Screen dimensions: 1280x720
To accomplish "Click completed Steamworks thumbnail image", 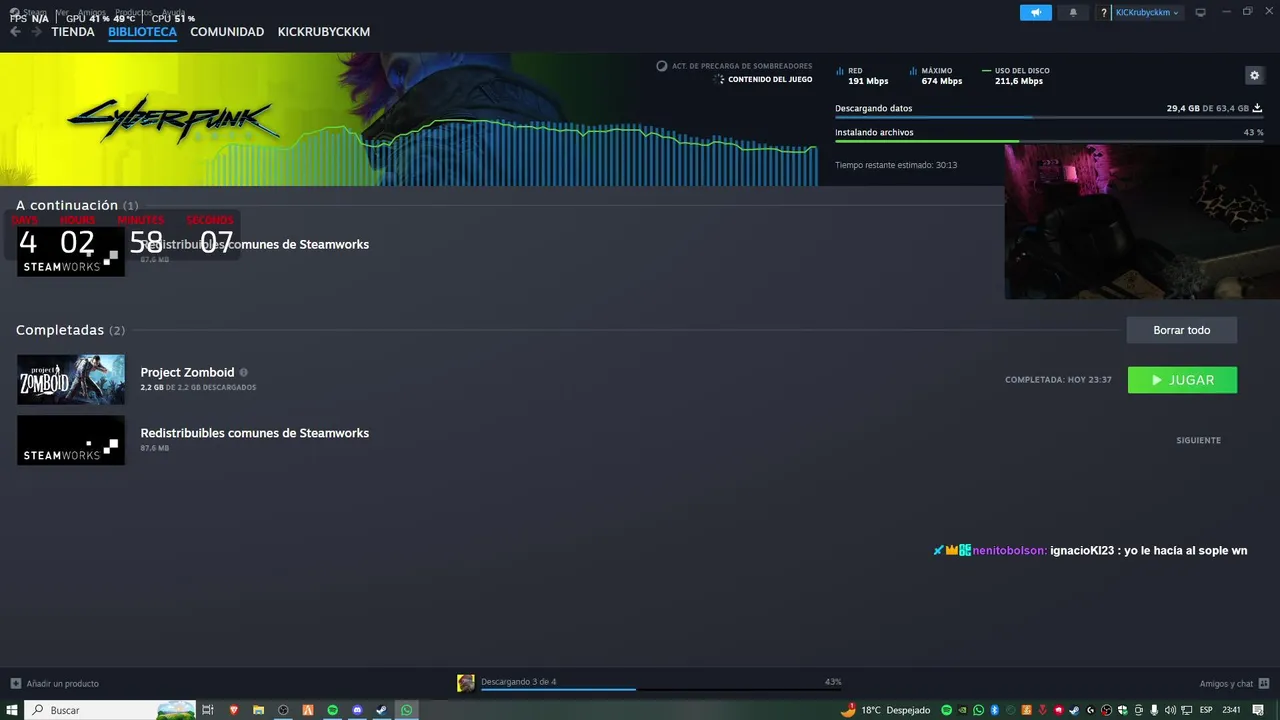I will (x=71, y=440).
